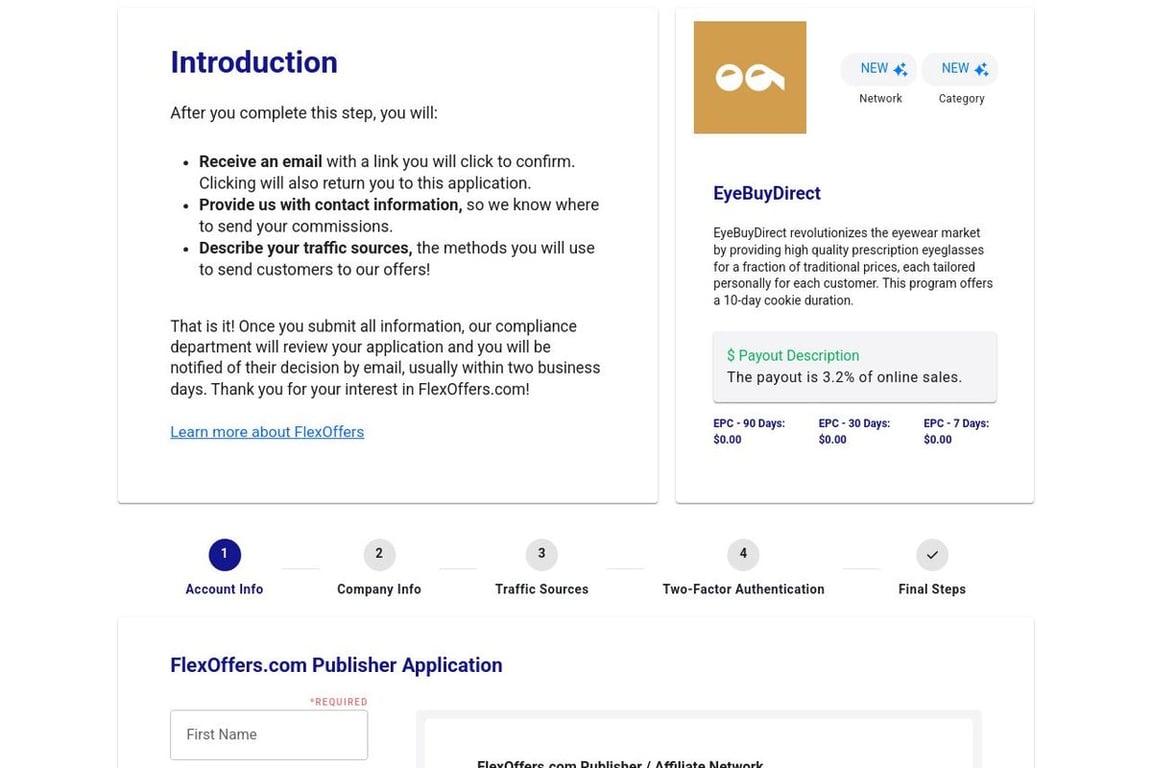
Task: Focus the First Name input field
Action: tap(269, 735)
